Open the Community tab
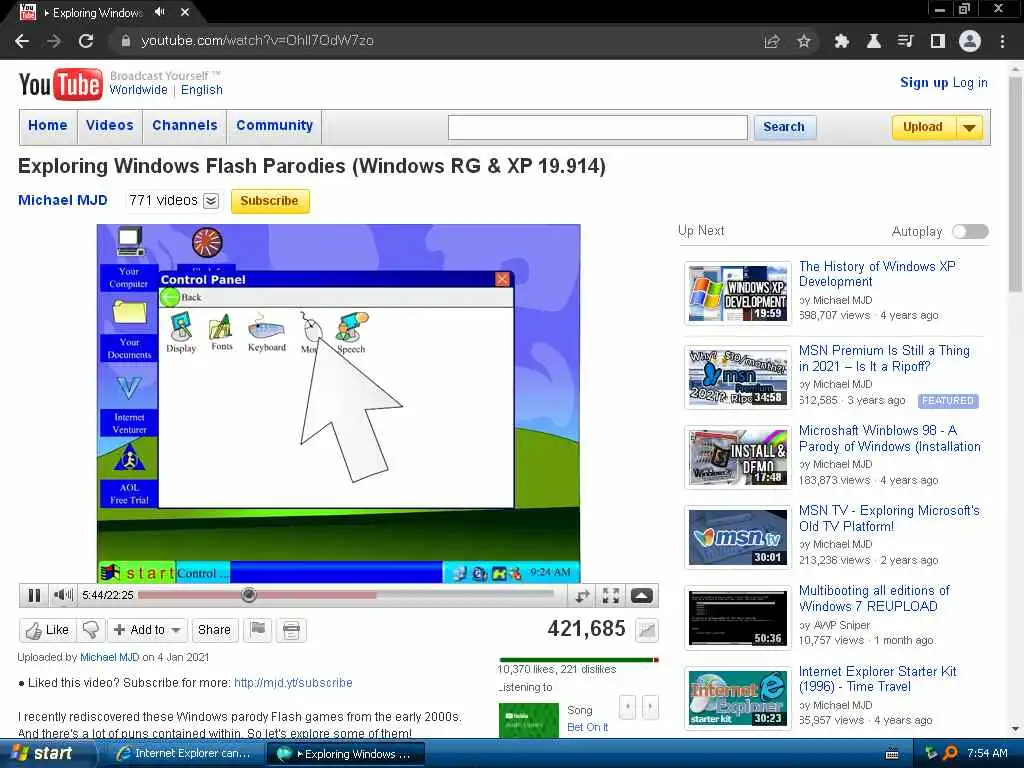This screenshot has width=1024, height=768. [x=274, y=125]
